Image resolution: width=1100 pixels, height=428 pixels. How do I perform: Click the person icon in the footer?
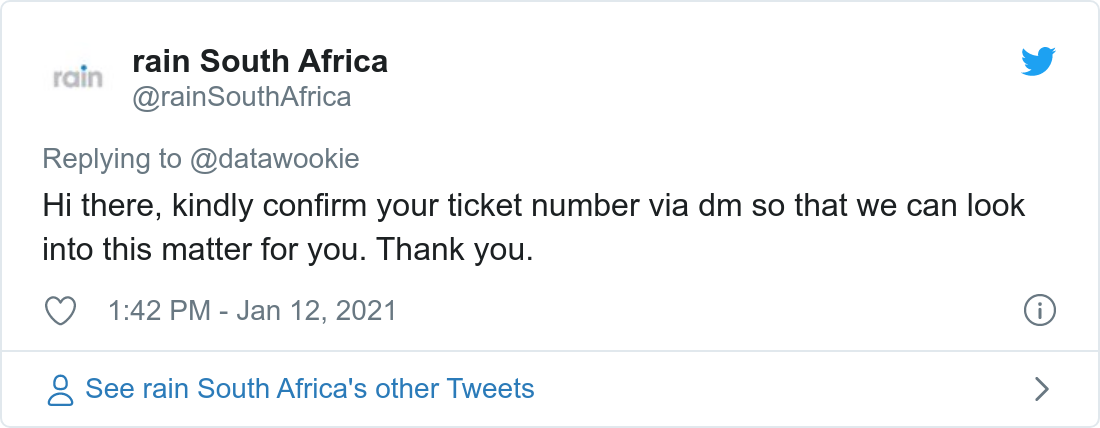pyautogui.click(x=62, y=389)
